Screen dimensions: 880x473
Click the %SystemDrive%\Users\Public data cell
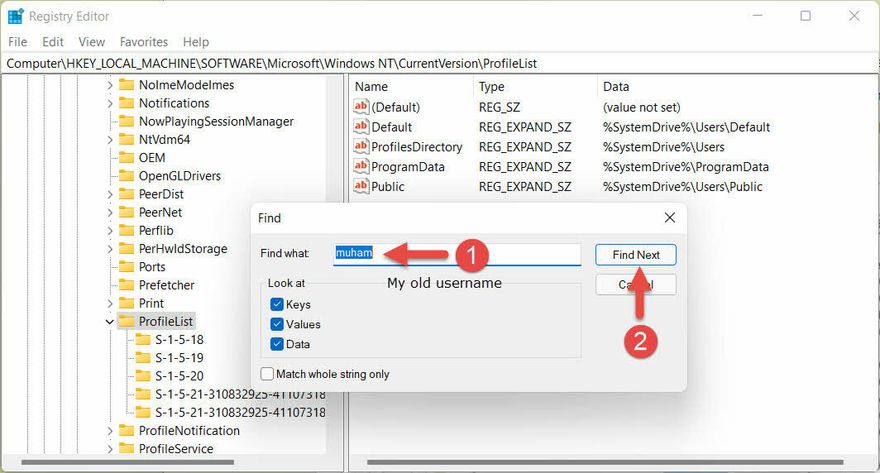[x=682, y=187]
